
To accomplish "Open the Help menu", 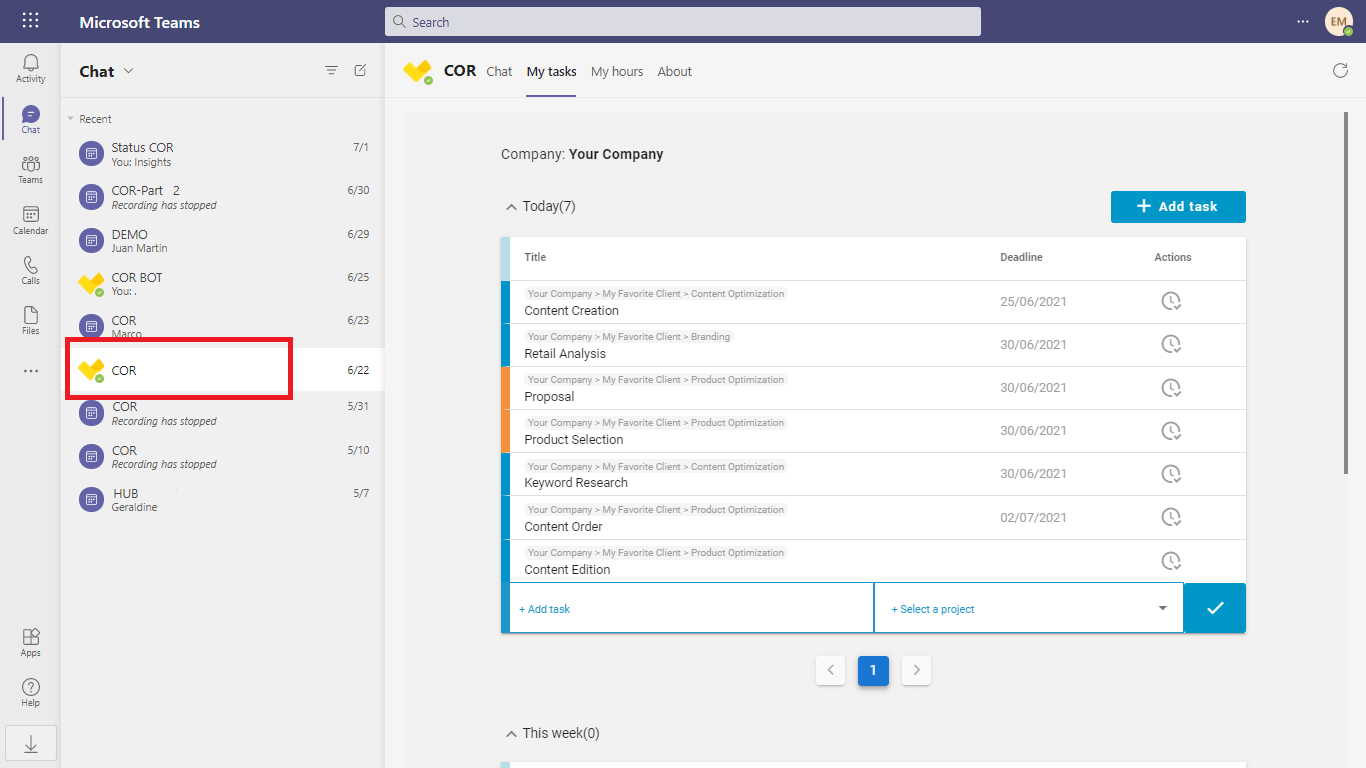I will [x=30, y=693].
